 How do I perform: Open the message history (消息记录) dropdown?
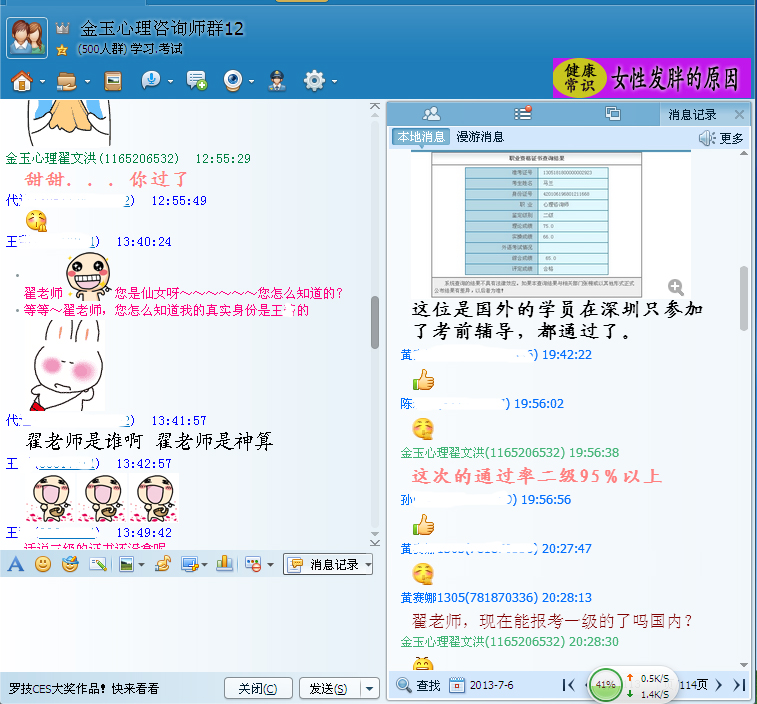point(328,565)
